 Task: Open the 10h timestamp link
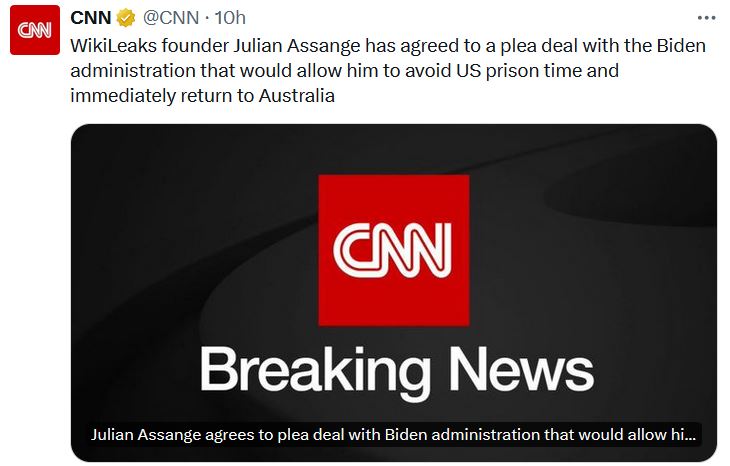click(x=232, y=19)
